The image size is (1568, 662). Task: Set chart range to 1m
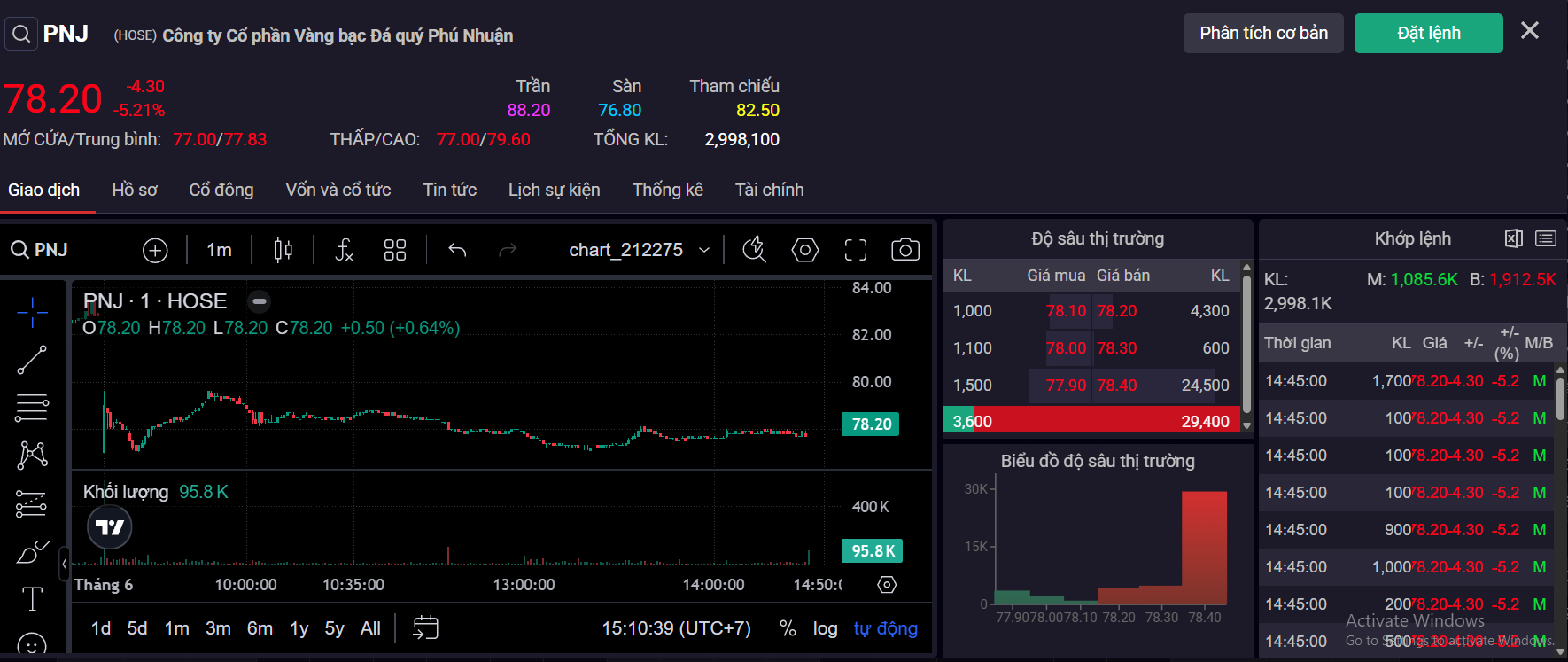[x=177, y=628]
